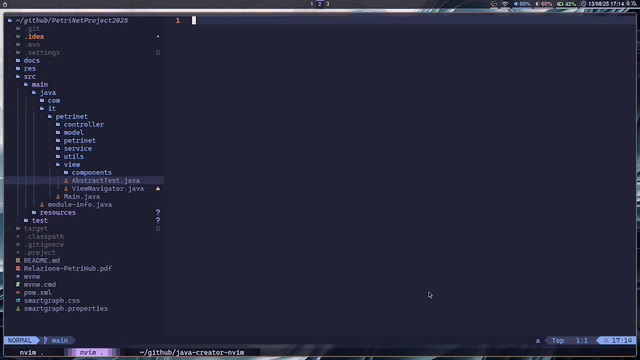The height and width of the screenshot is (360, 640).
Task: Click root path PetriNetProject2025
Action: point(71,20)
